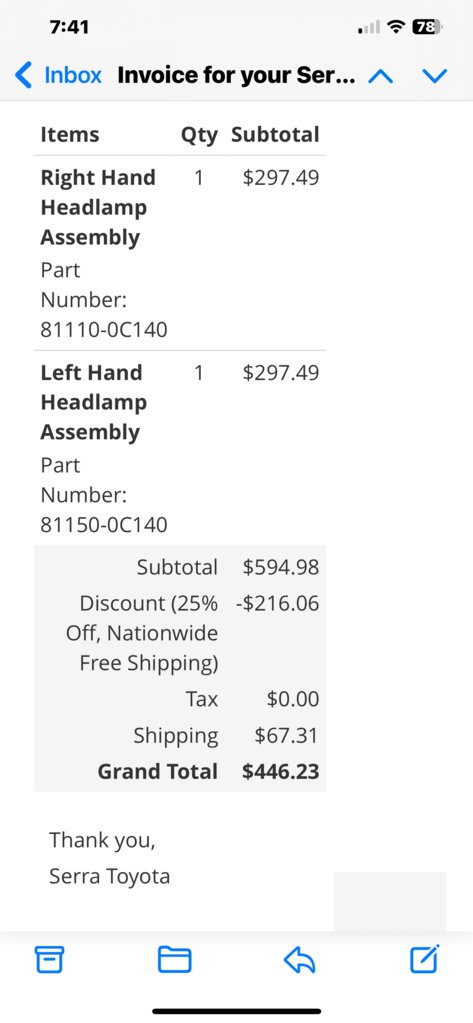Reply using the arrow icon
This screenshot has height=1023, width=473.
click(x=299, y=959)
